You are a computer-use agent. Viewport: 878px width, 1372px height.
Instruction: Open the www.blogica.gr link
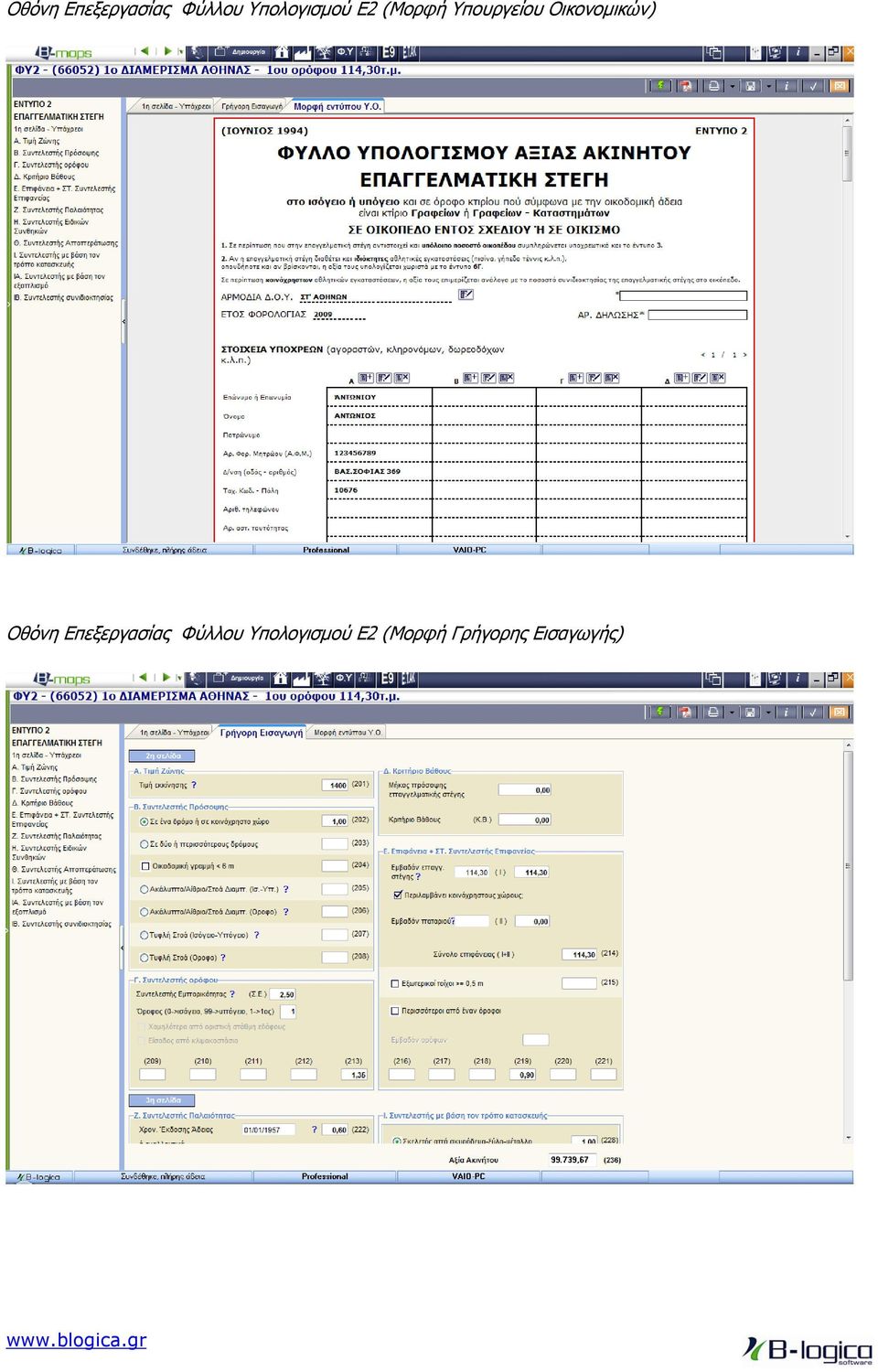click(x=77, y=1340)
